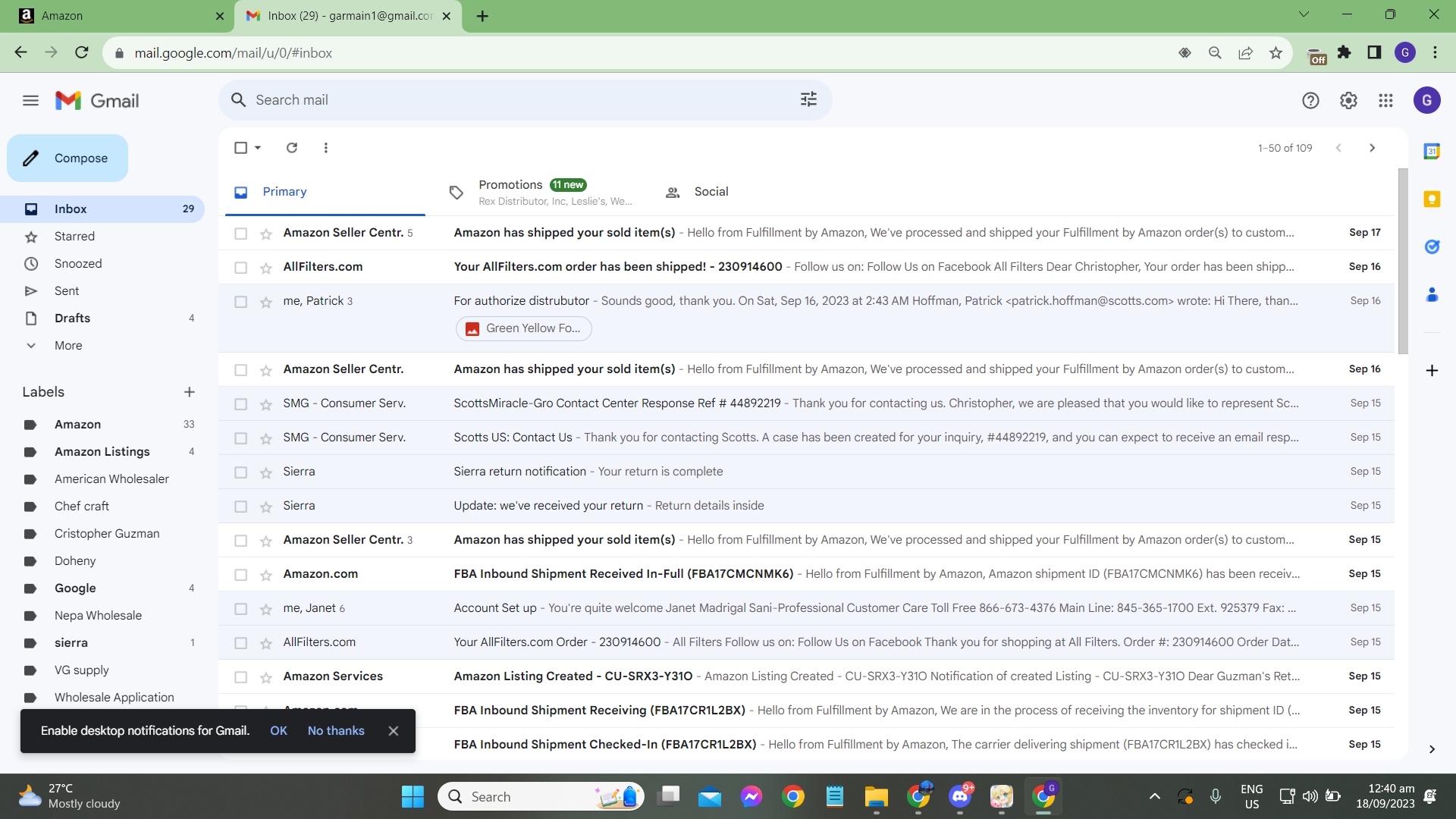The width and height of the screenshot is (1456, 819).
Task: Open Google Tasks side panel icon
Action: point(1432,246)
